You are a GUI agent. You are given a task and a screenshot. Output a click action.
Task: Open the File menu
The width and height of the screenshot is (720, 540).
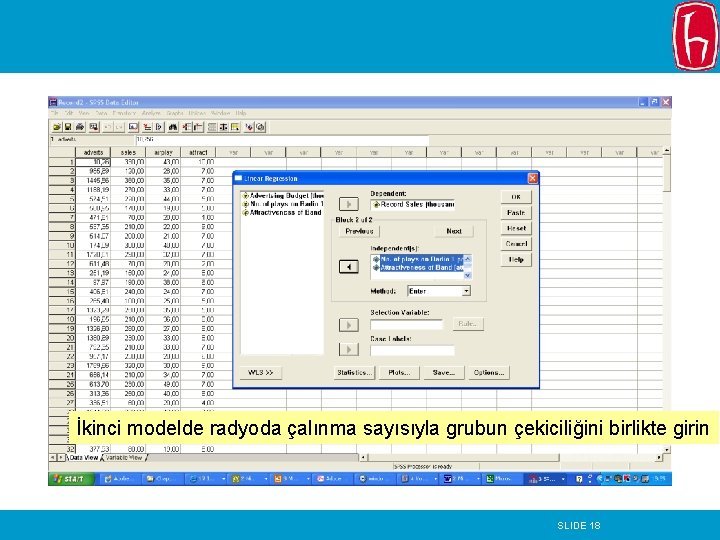coord(55,113)
